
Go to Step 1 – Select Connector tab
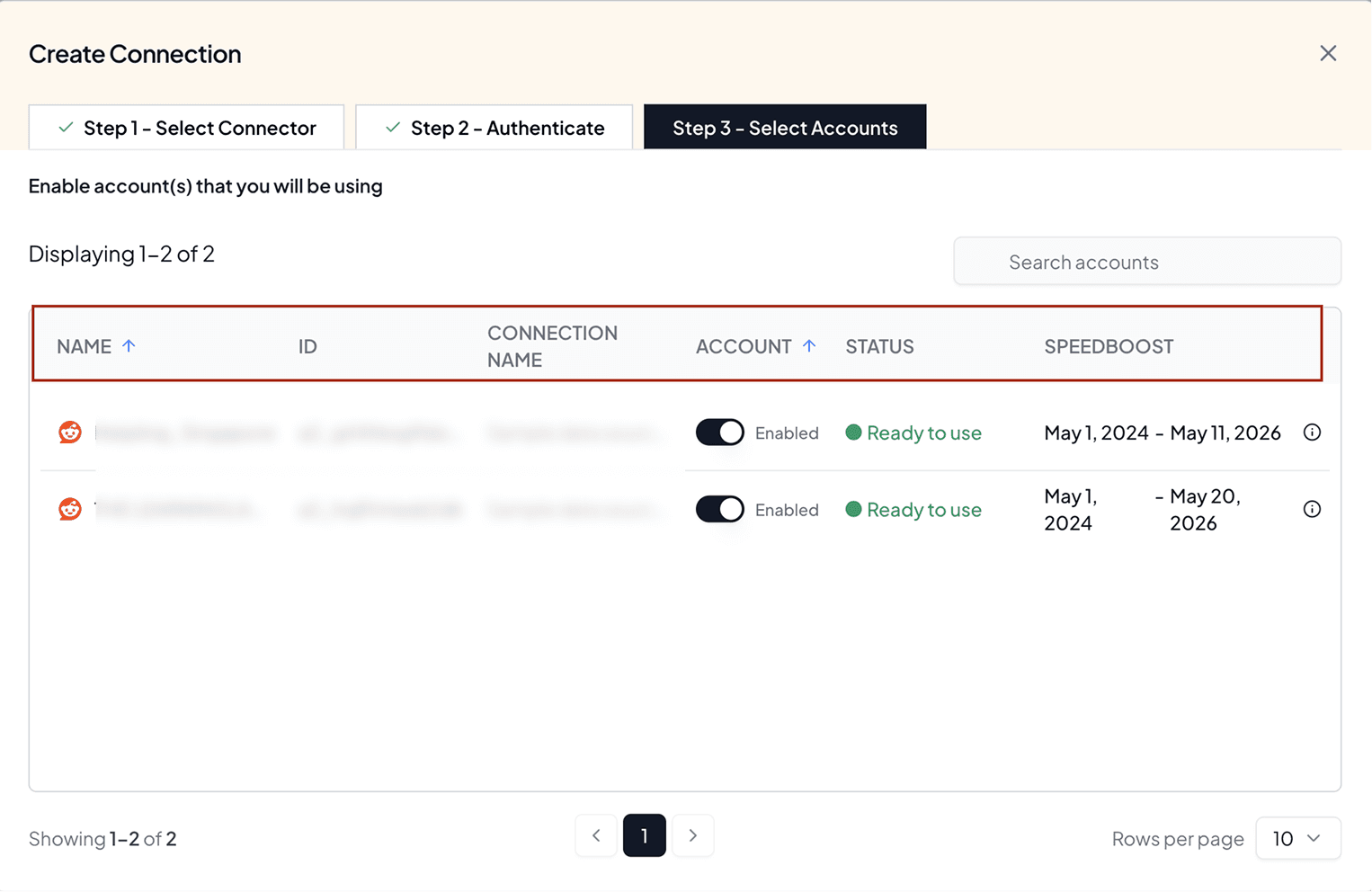[x=186, y=128]
